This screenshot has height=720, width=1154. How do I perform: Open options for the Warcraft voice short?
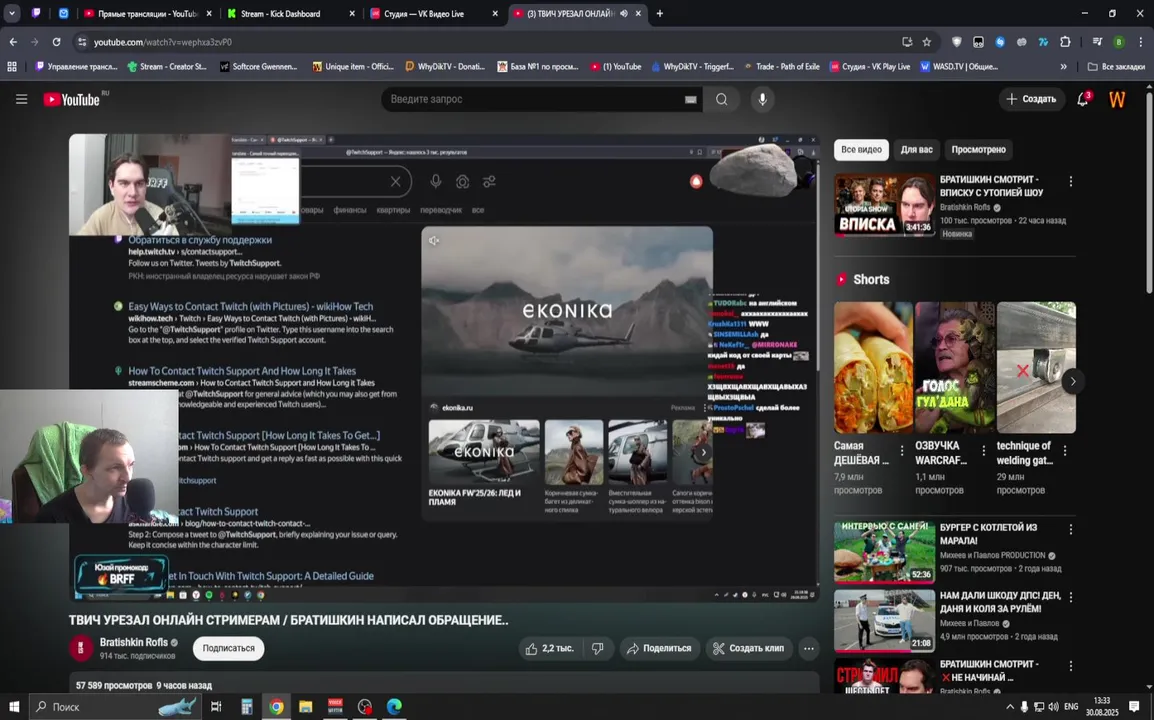tap(983, 450)
